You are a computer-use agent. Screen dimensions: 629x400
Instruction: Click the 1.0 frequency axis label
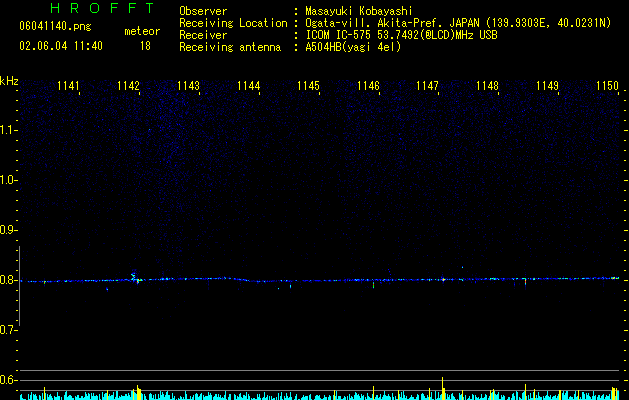point(9,180)
